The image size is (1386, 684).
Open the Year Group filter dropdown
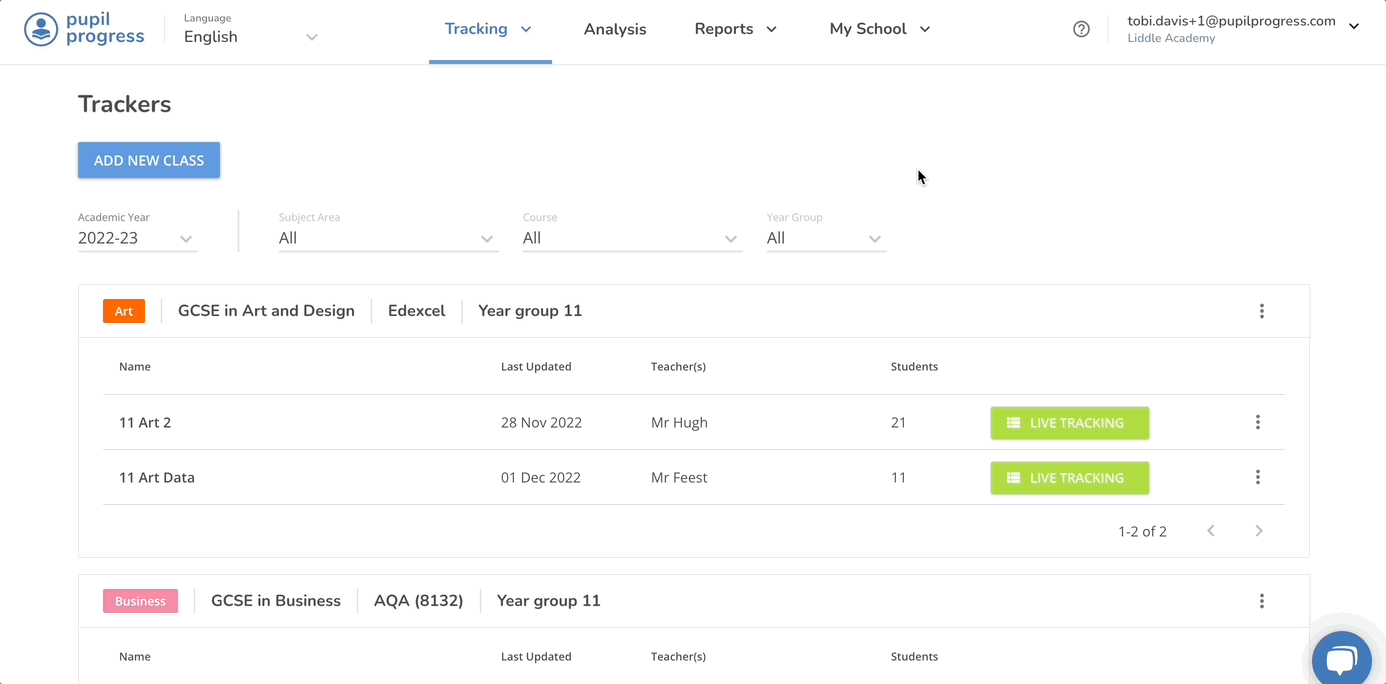pyautogui.click(x=825, y=238)
